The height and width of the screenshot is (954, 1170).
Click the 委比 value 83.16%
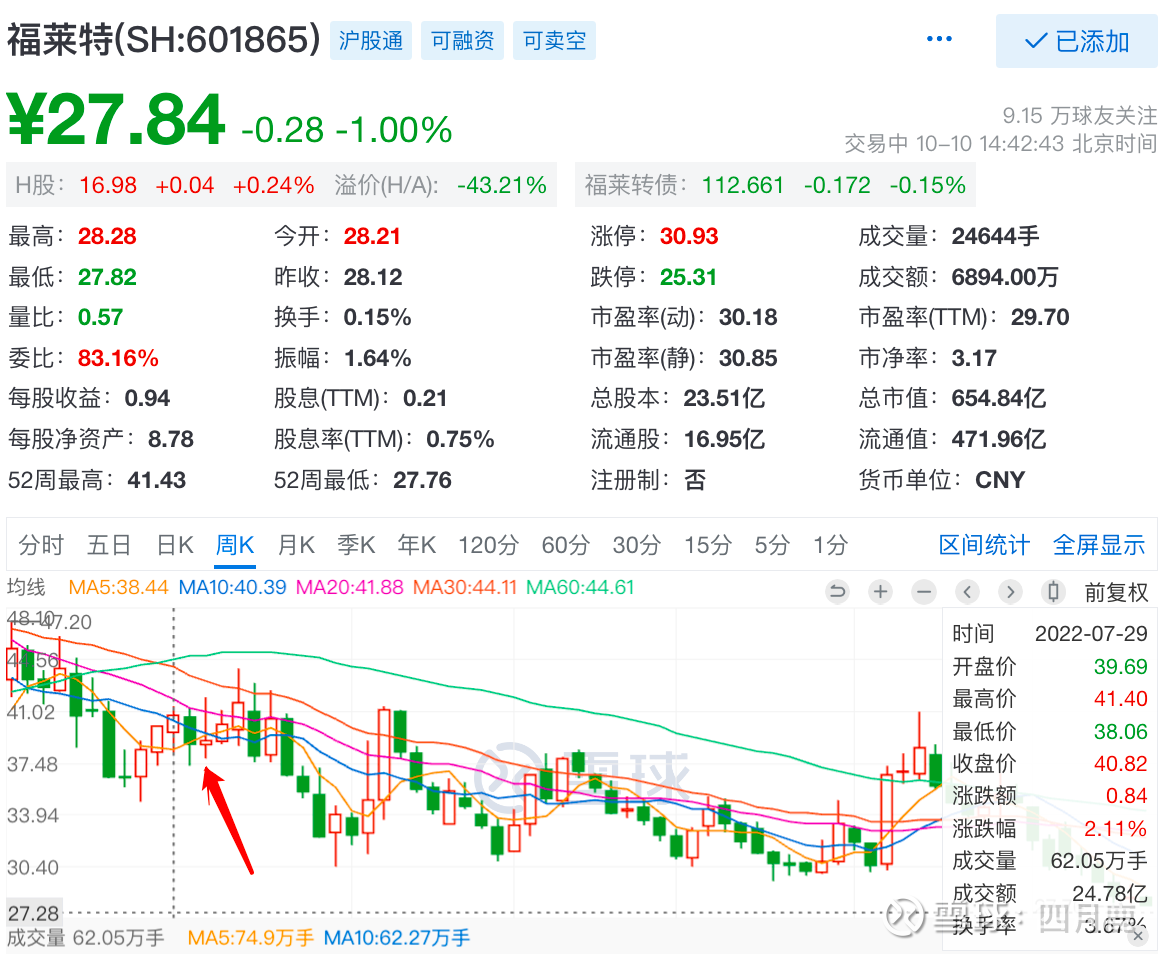[118, 358]
